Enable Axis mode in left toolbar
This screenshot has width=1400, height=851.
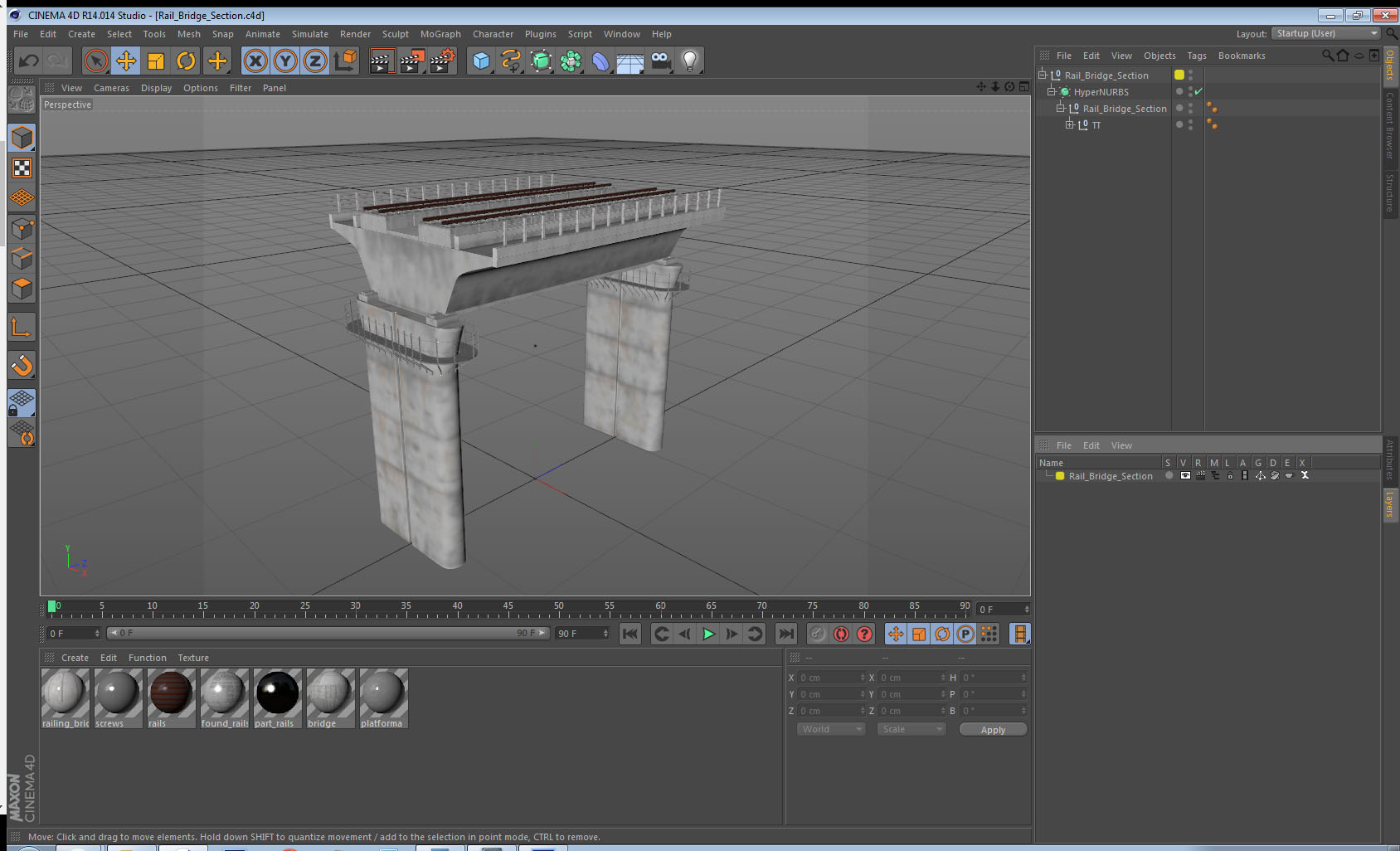tap(22, 328)
